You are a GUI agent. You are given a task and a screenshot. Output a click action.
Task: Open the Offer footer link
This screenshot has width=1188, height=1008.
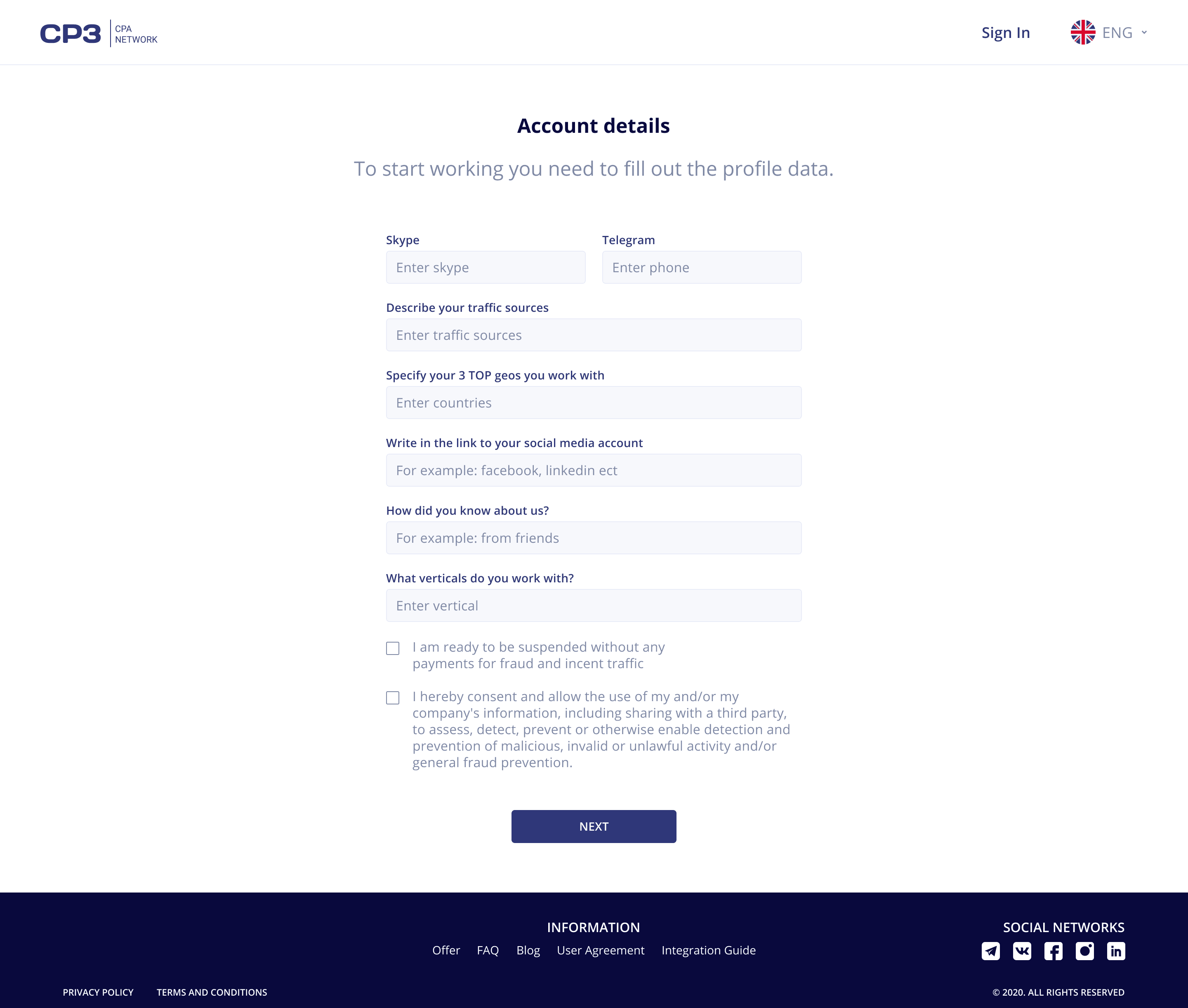tap(446, 950)
